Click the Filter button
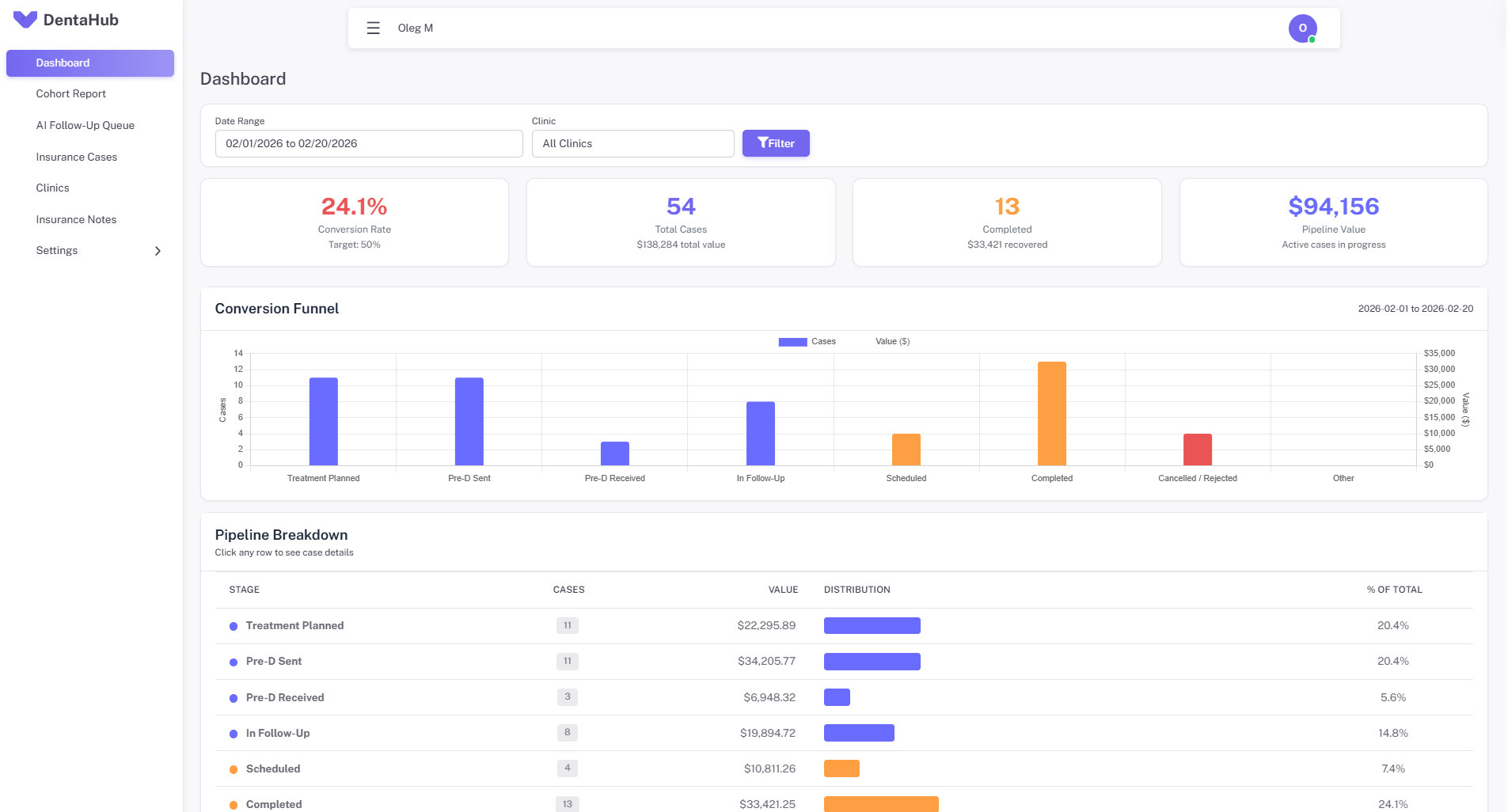The height and width of the screenshot is (812, 1508). pyautogui.click(x=776, y=143)
